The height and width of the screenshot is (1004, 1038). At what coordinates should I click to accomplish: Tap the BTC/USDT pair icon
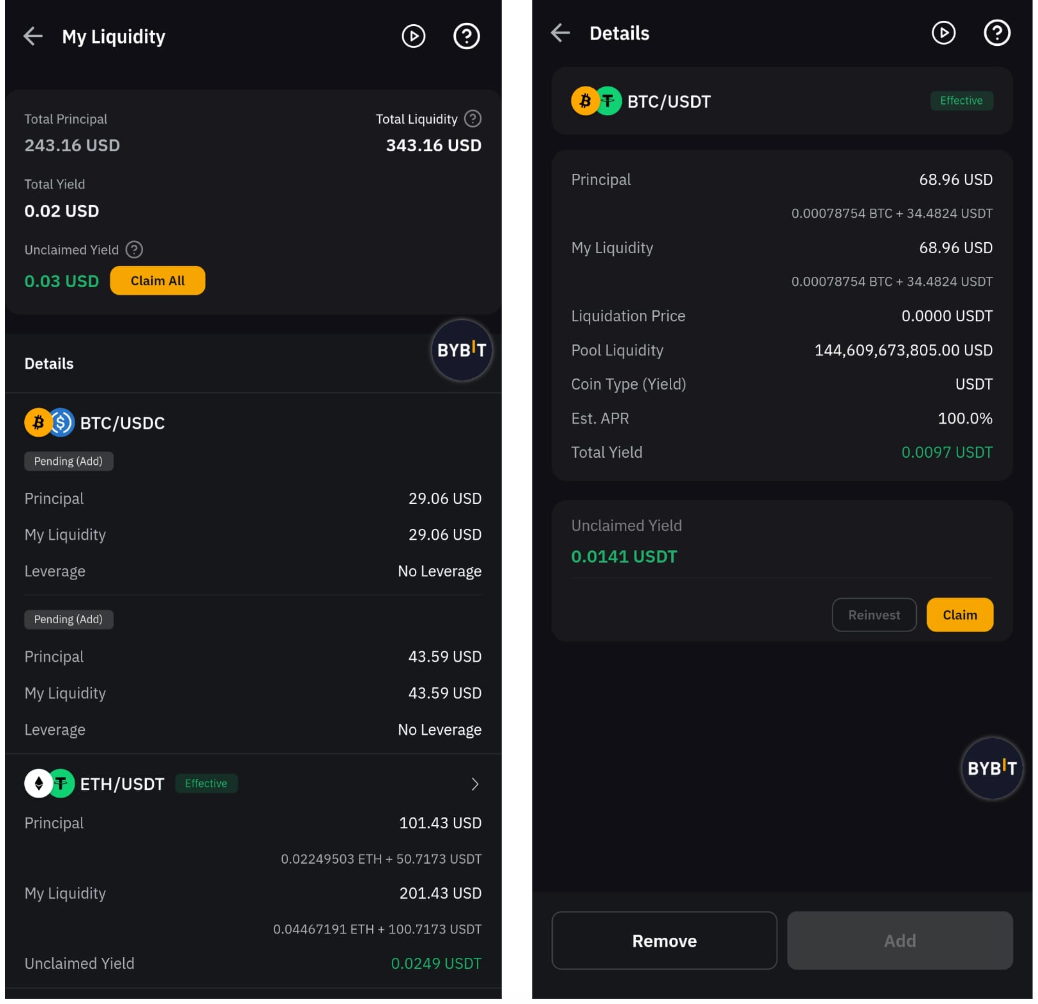click(596, 101)
